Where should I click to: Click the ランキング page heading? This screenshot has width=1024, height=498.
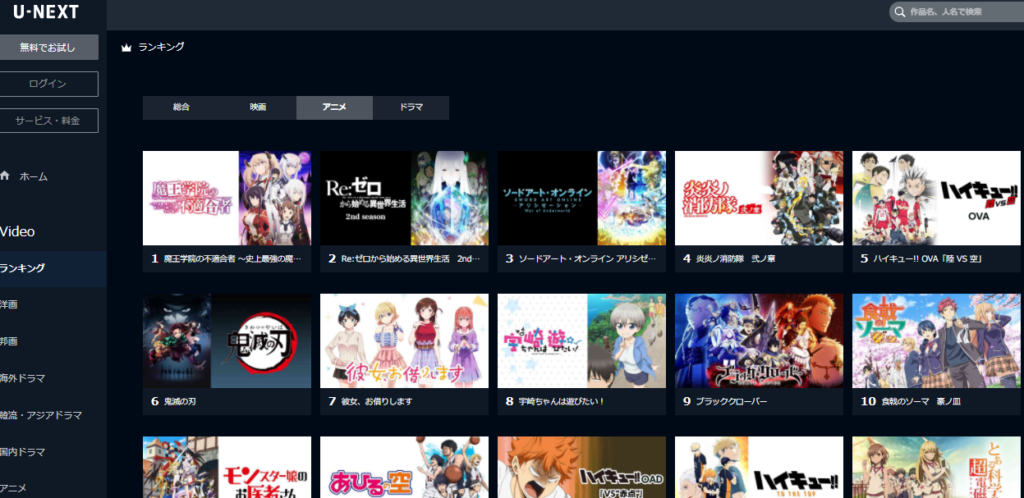(x=161, y=47)
